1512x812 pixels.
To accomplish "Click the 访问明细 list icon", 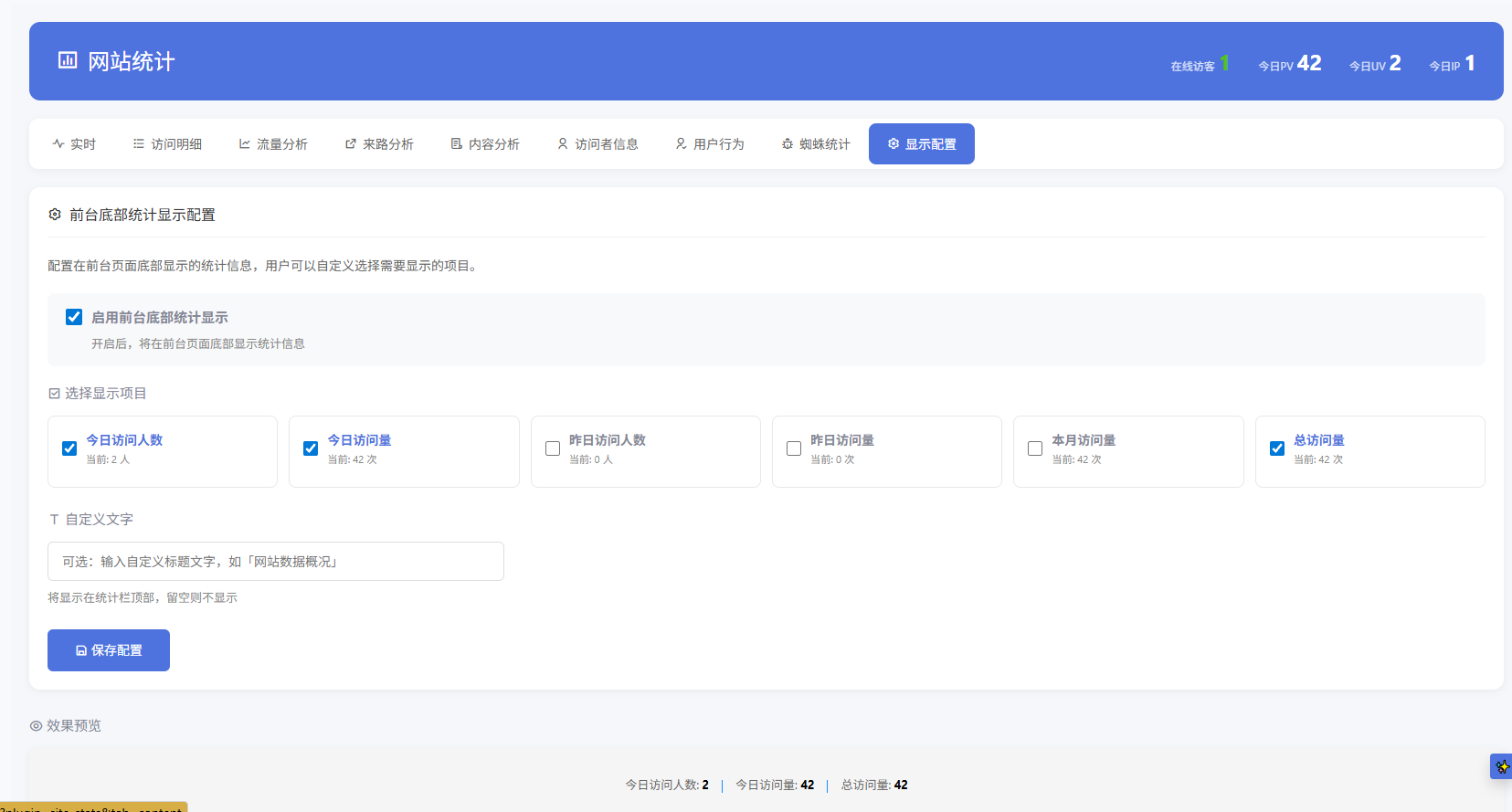I will 139,144.
